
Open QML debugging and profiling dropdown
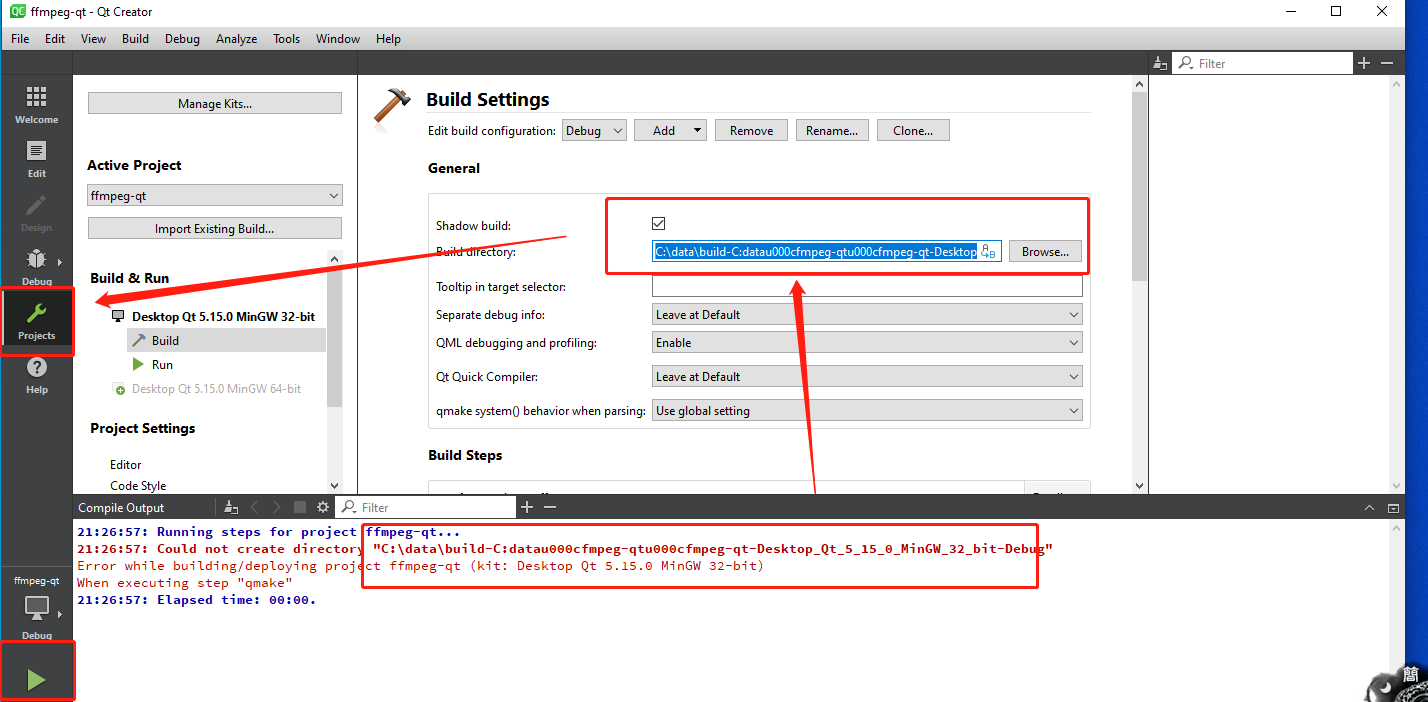pos(867,343)
